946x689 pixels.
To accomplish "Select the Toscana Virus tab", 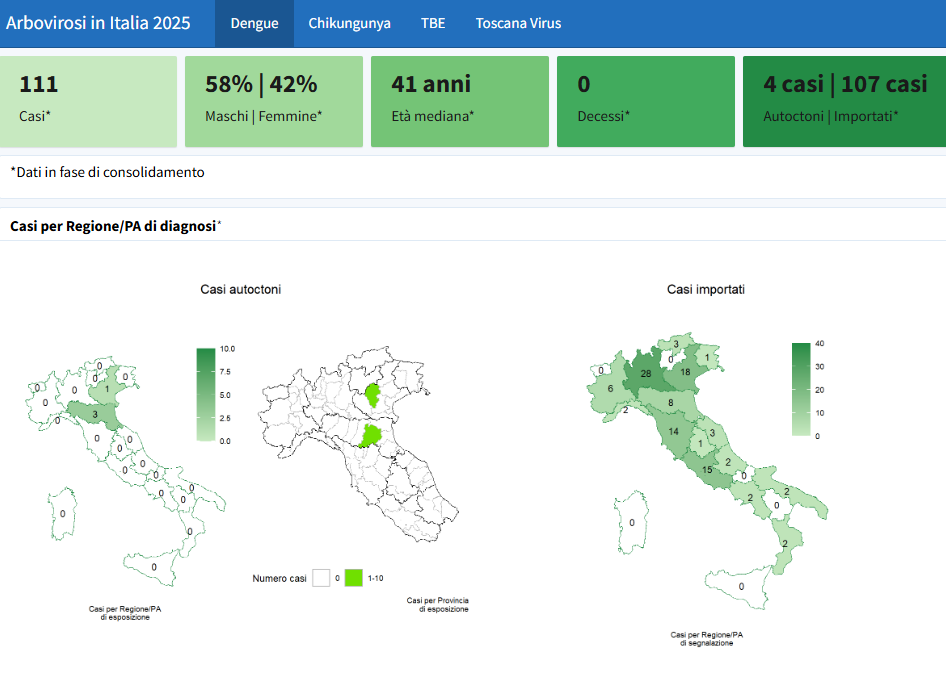I will pos(518,23).
